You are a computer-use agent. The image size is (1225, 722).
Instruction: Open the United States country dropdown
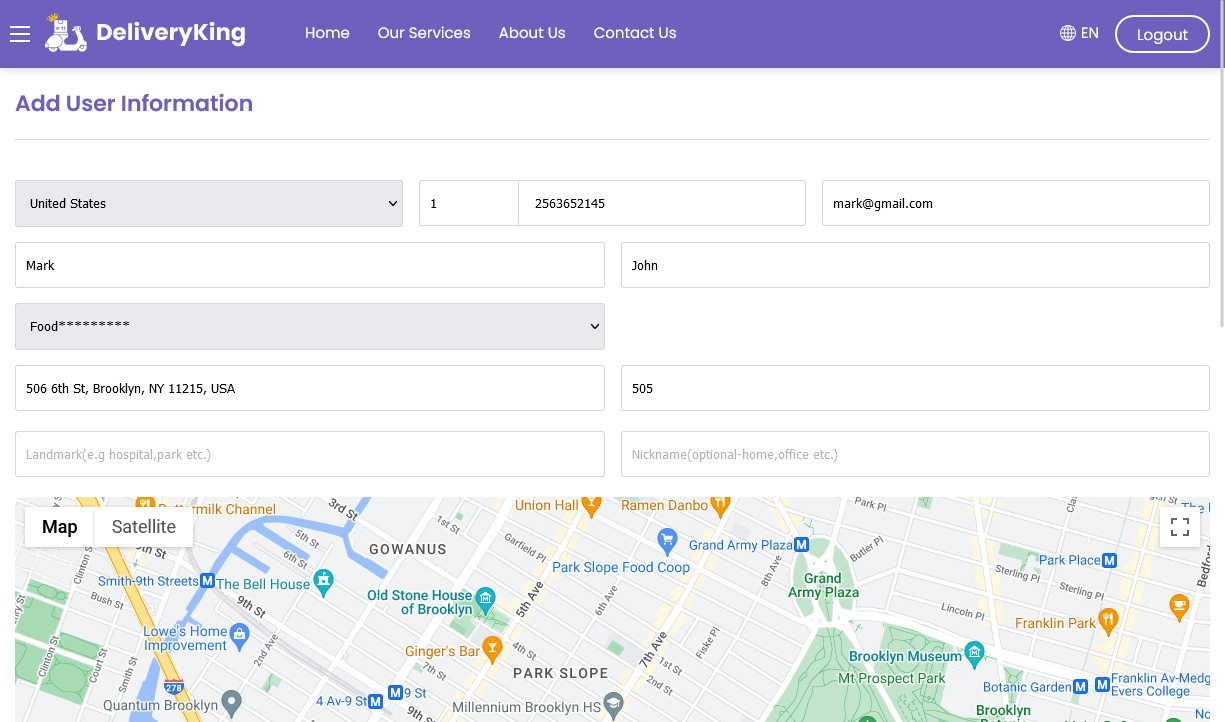pyautogui.click(x=209, y=203)
